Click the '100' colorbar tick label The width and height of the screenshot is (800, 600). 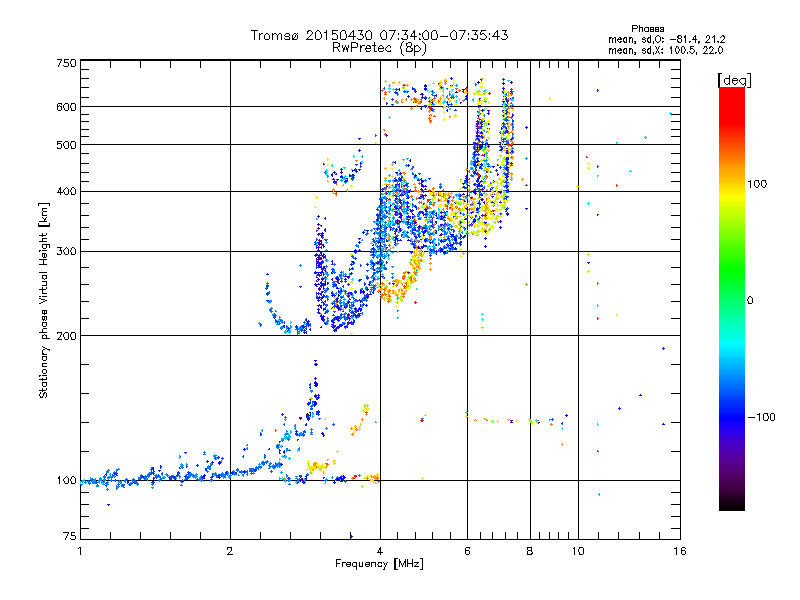[757, 184]
